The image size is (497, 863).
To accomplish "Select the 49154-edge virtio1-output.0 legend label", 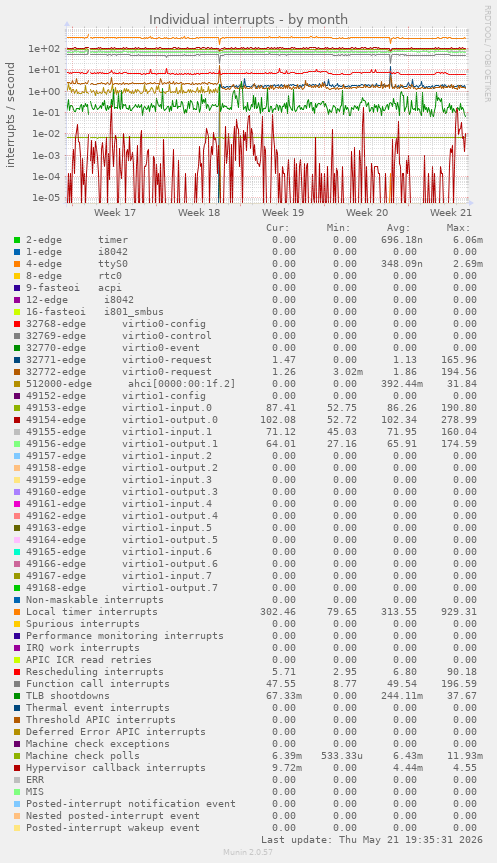I will (122, 420).
